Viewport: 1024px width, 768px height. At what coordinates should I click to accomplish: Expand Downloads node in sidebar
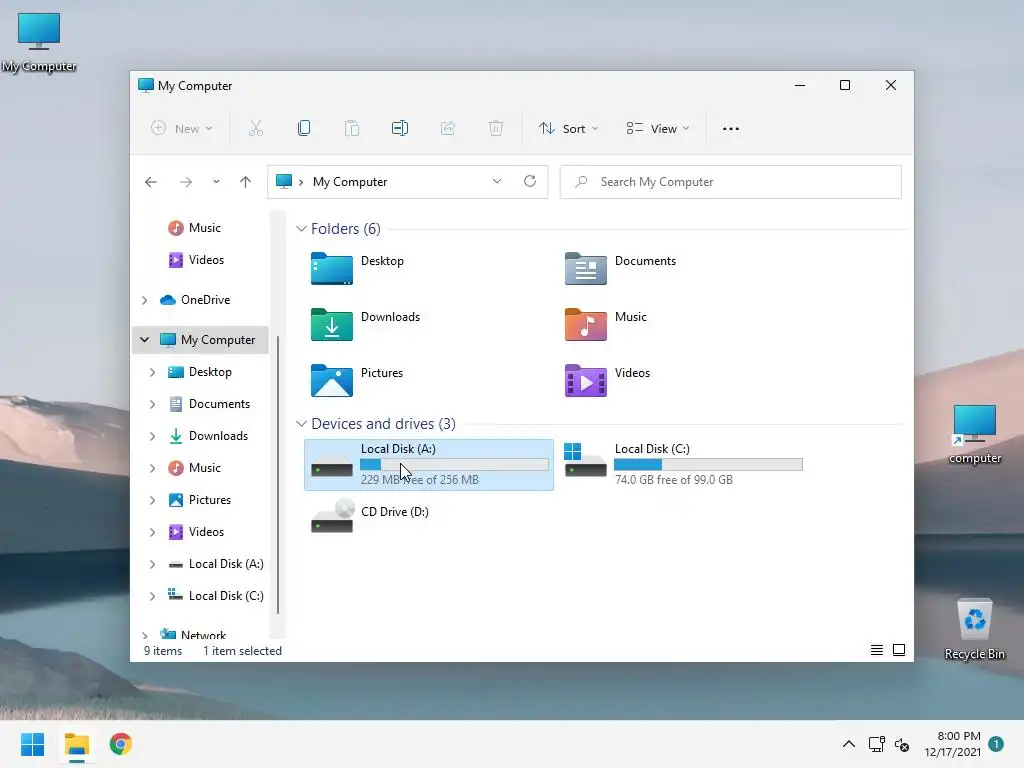click(x=153, y=436)
